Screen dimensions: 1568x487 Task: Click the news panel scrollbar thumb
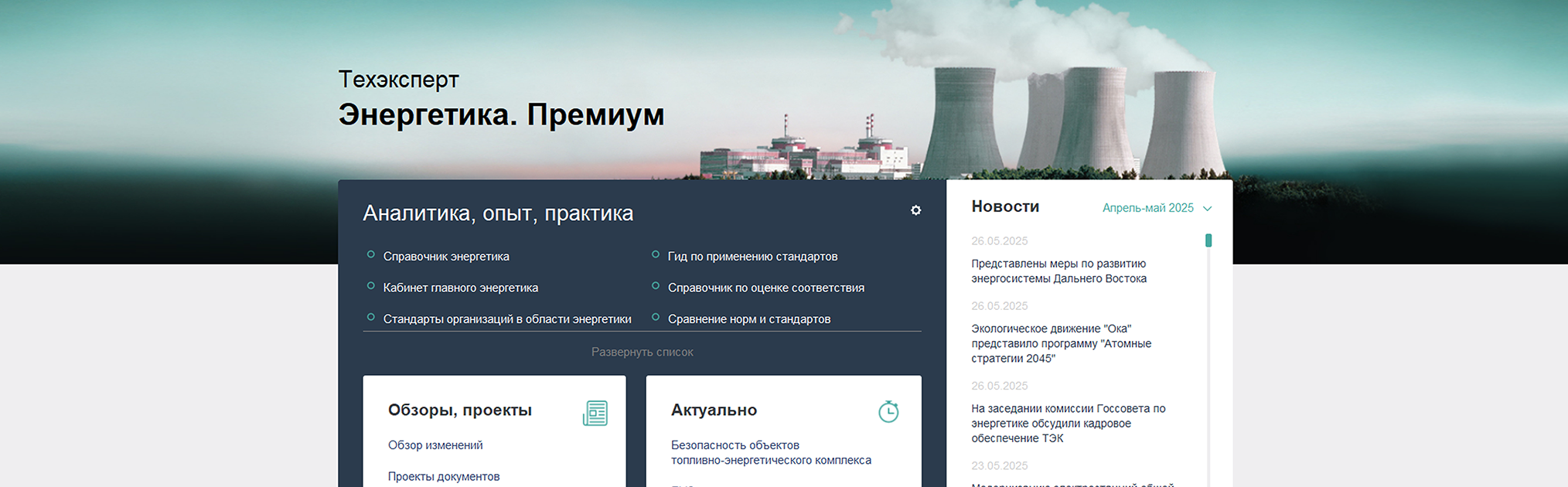1208,240
